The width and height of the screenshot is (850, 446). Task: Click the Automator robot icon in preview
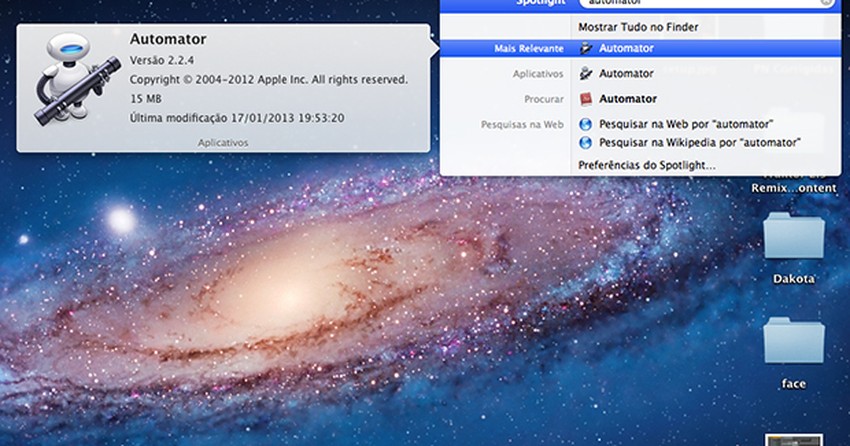(x=78, y=79)
